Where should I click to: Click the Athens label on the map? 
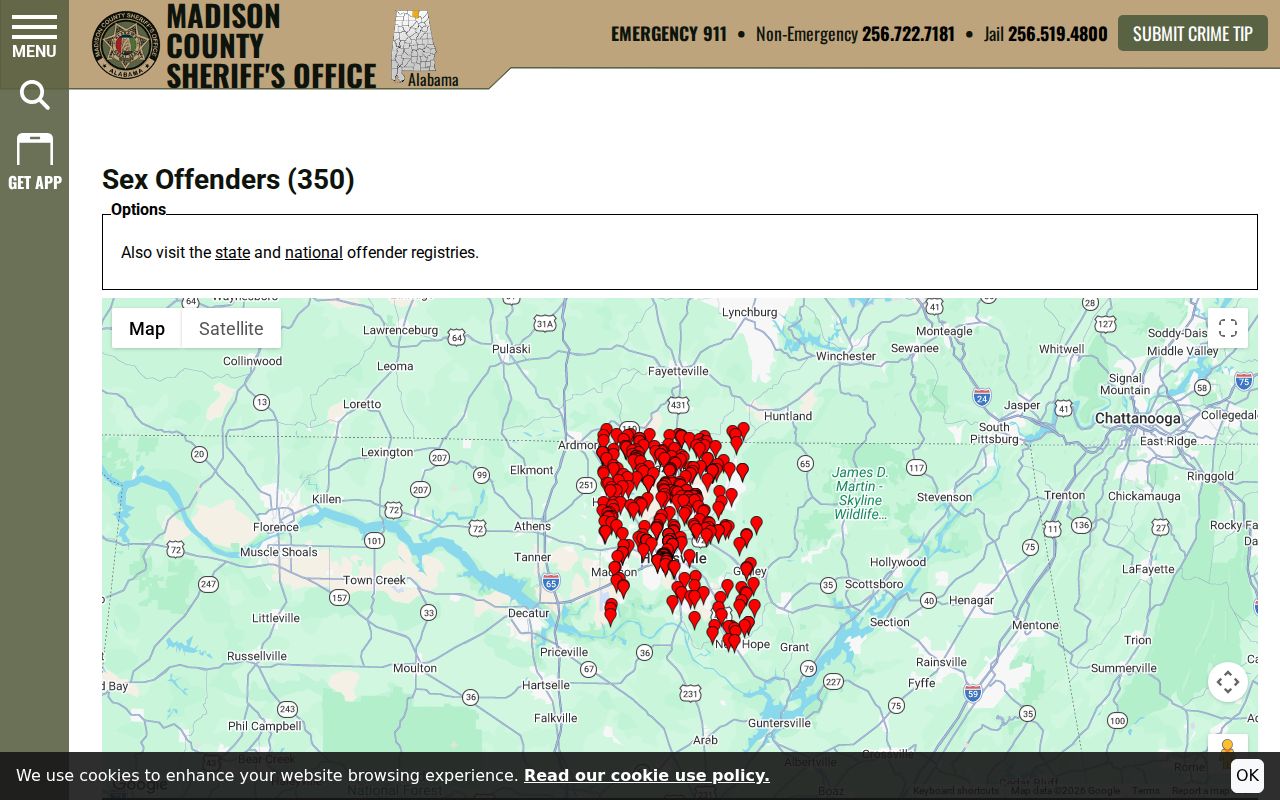click(x=532, y=526)
